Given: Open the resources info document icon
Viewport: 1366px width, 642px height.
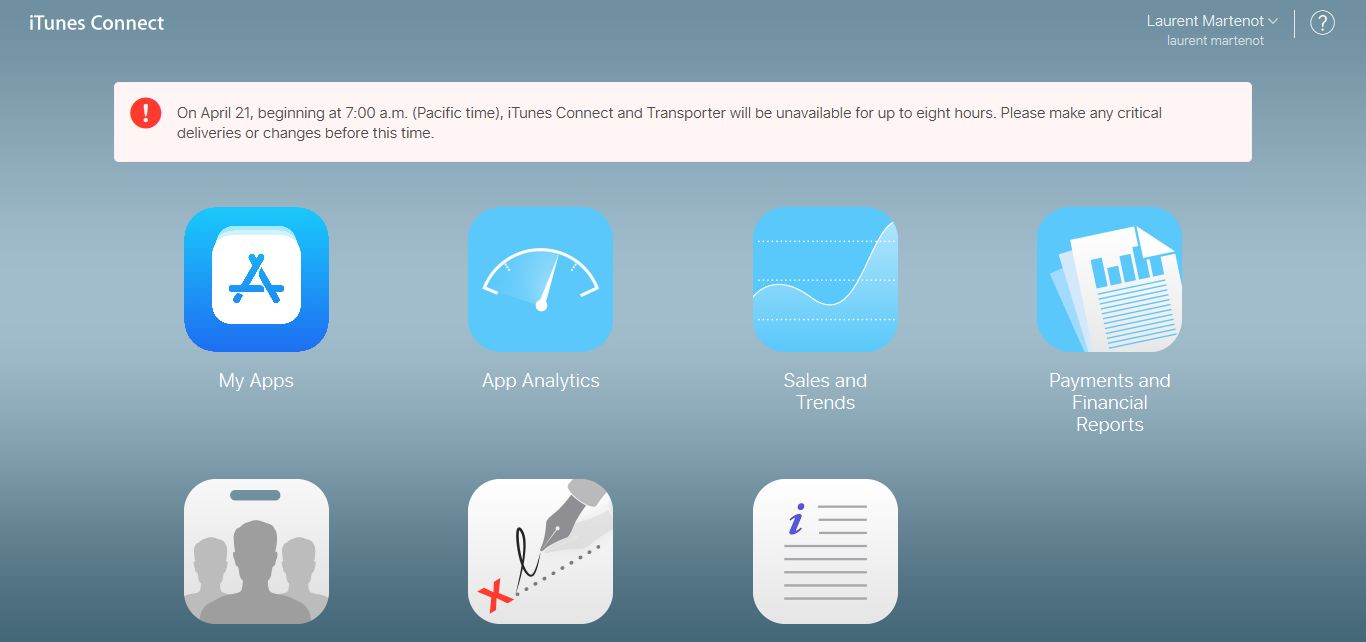Looking at the screenshot, I should pos(825,551).
